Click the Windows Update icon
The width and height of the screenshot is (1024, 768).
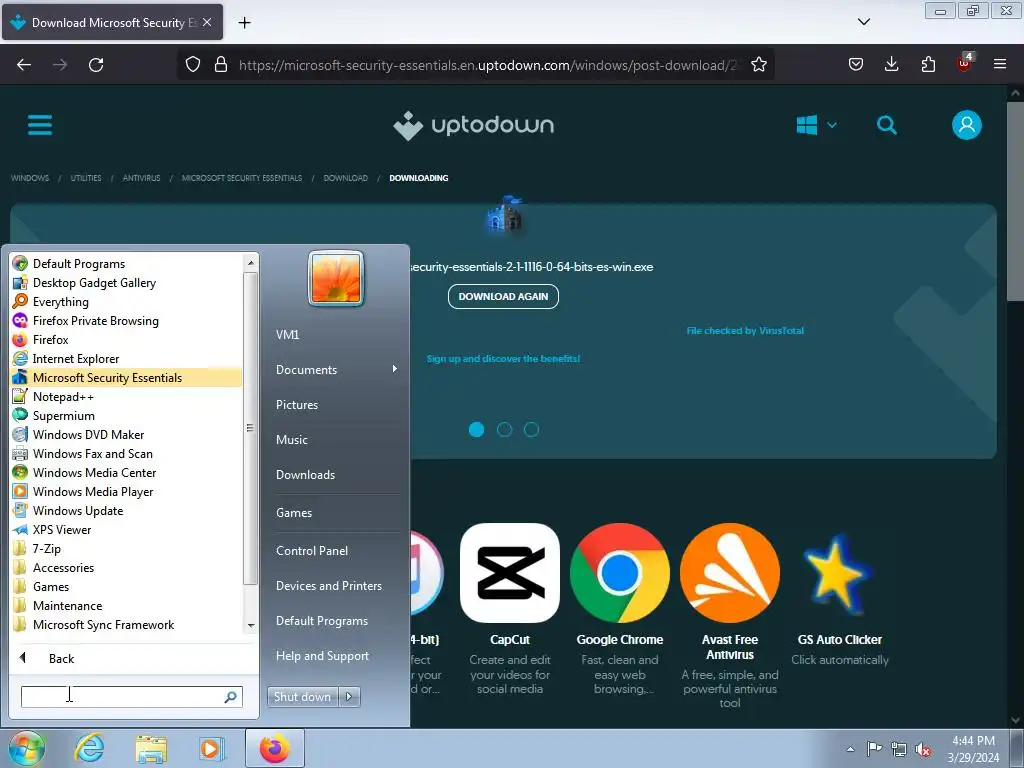[x=20, y=510]
